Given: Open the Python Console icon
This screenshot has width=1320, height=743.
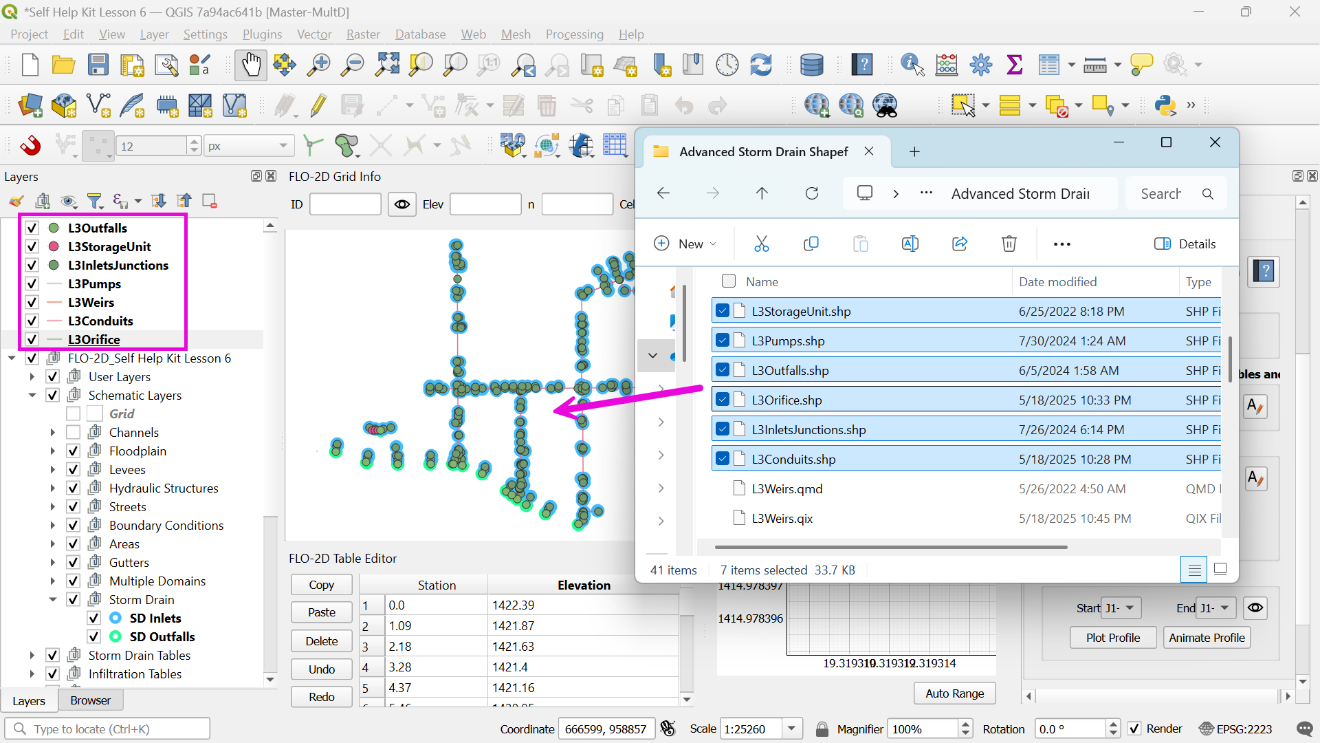Looking at the screenshot, I should click(x=1164, y=105).
